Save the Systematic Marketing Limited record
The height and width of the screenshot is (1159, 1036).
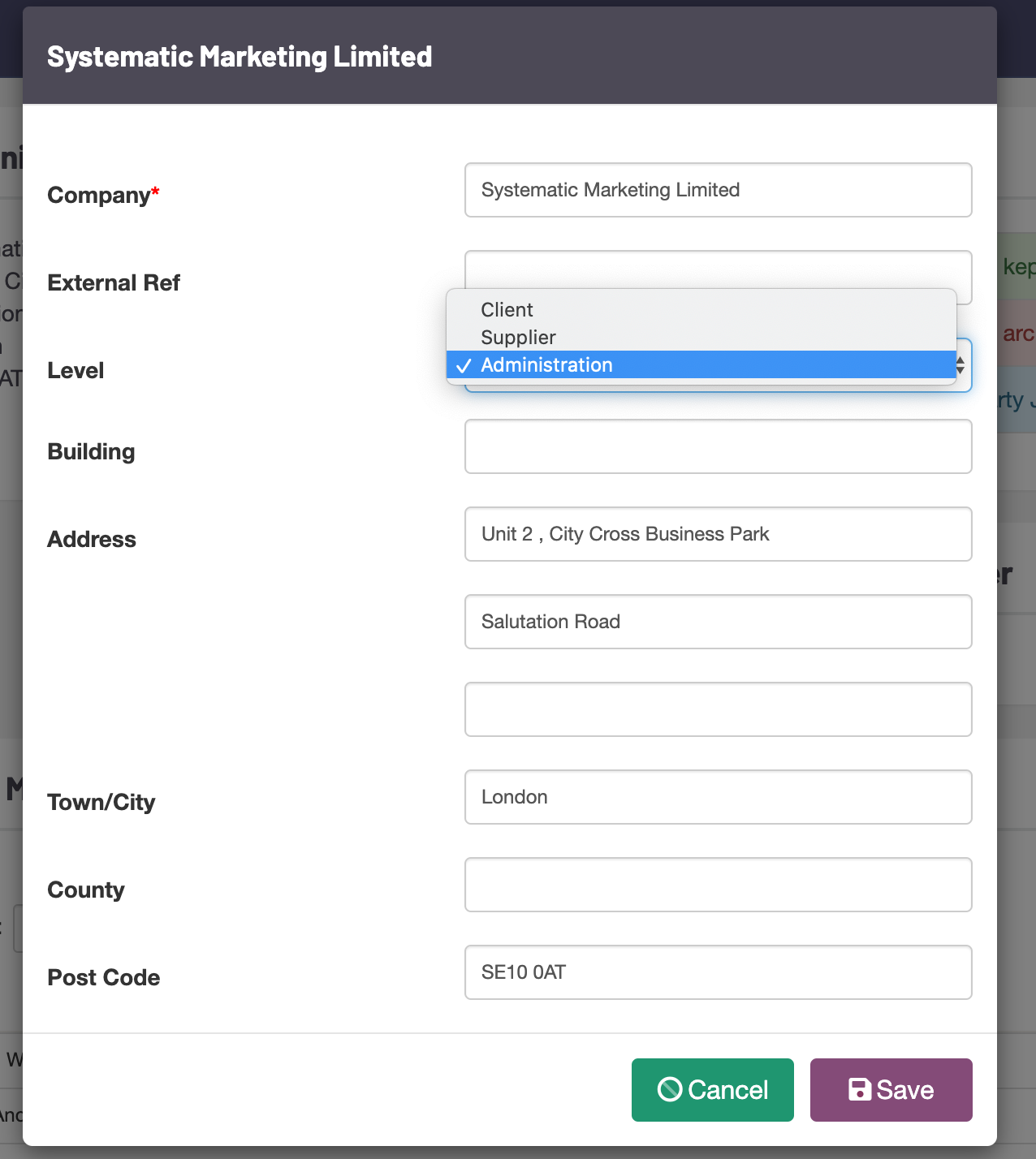(x=891, y=1089)
